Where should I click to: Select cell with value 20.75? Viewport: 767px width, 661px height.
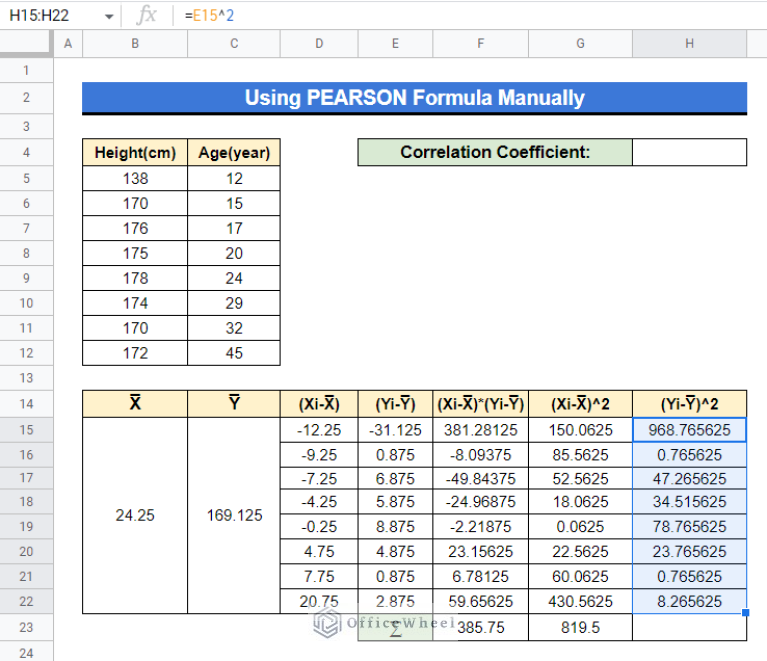click(319, 601)
